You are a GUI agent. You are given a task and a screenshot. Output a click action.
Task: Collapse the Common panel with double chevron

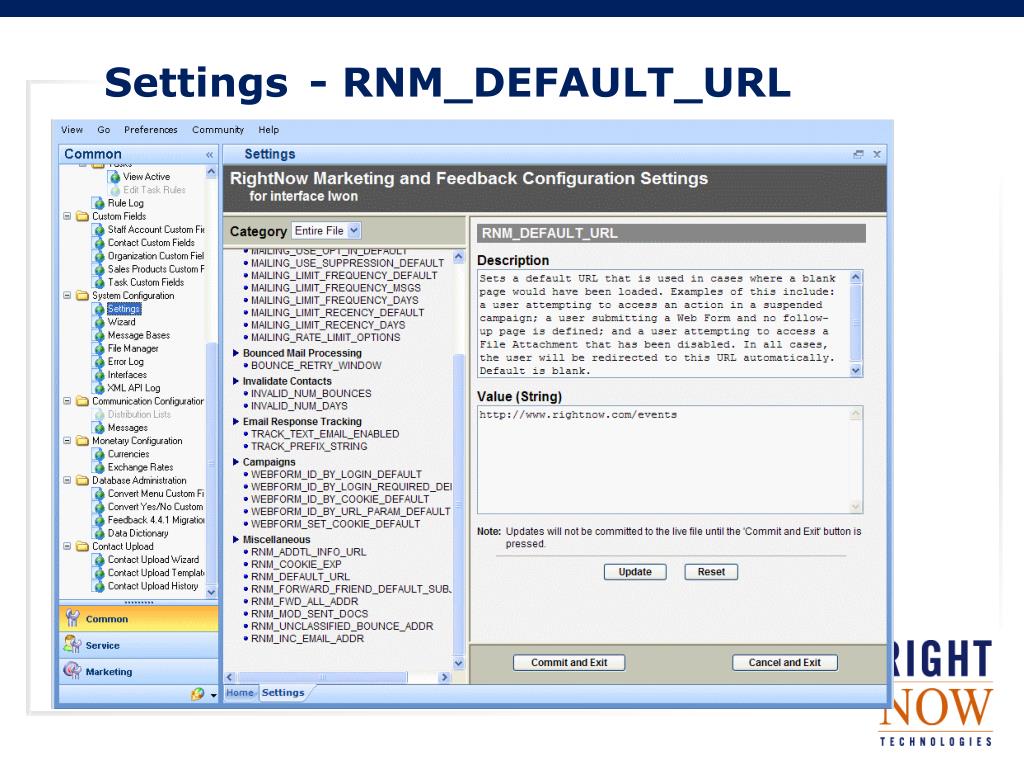pyautogui.click(x=210, y=155)
